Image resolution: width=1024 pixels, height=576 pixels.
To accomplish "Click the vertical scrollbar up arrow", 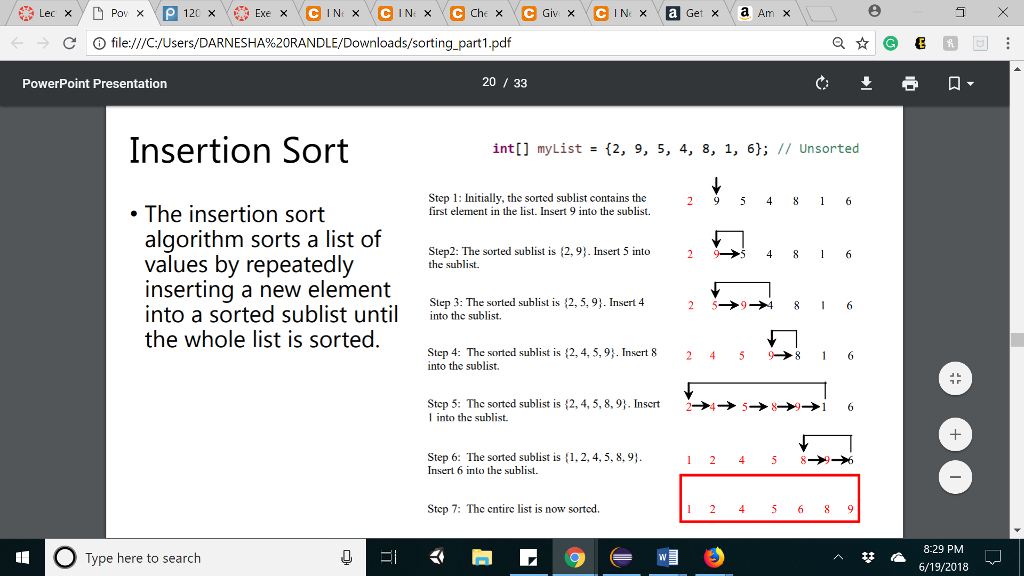I will [1016, 67].
